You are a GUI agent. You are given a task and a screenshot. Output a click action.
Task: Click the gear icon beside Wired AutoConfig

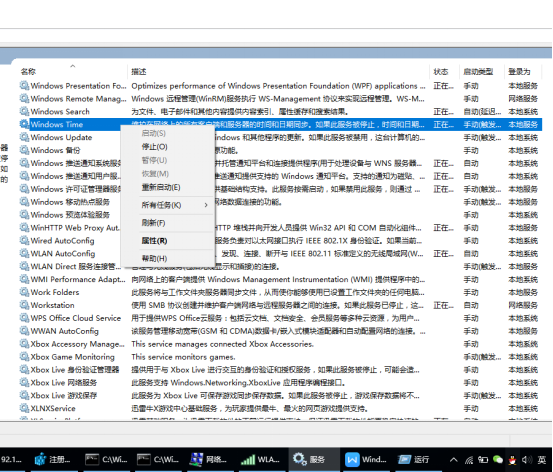pyautogui.click(x=24, y=241)
